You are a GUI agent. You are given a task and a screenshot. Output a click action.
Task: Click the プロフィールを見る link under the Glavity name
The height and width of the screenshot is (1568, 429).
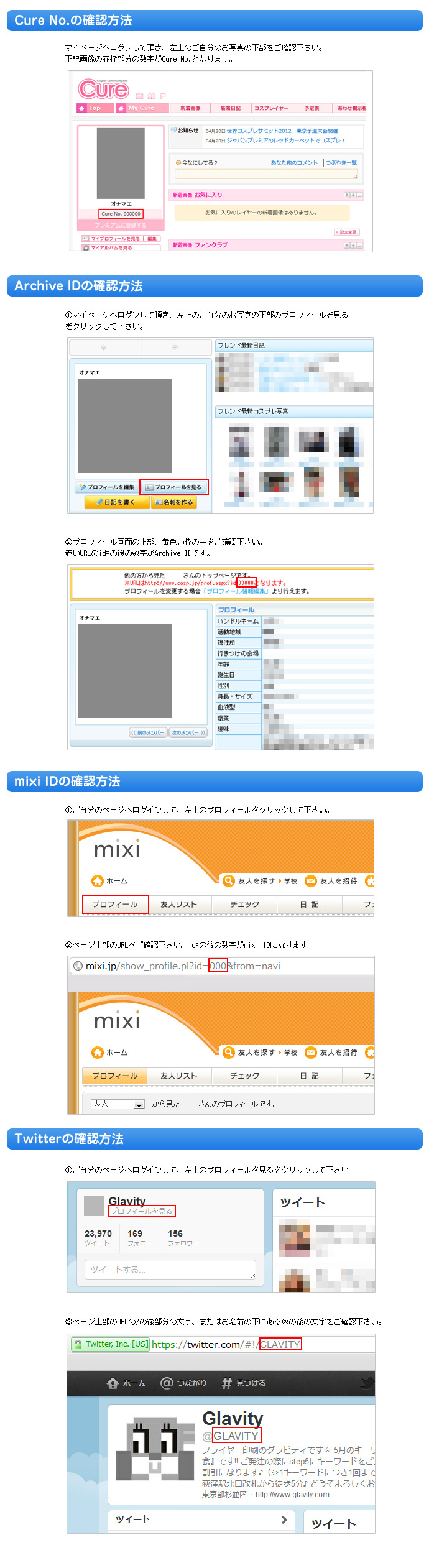pyautogui.click(x=142, y=1211)
